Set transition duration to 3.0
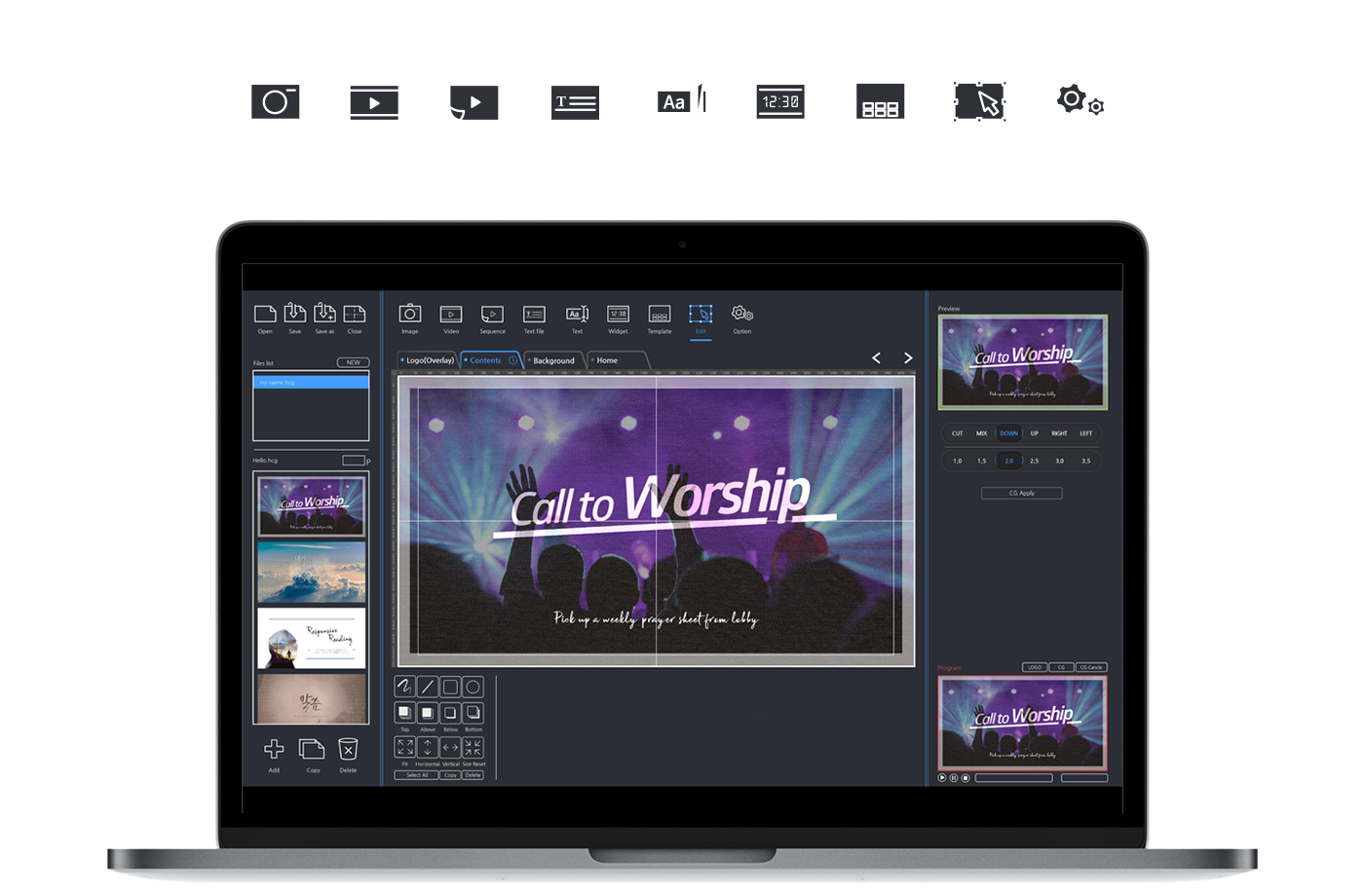 tap(1059, 461)
